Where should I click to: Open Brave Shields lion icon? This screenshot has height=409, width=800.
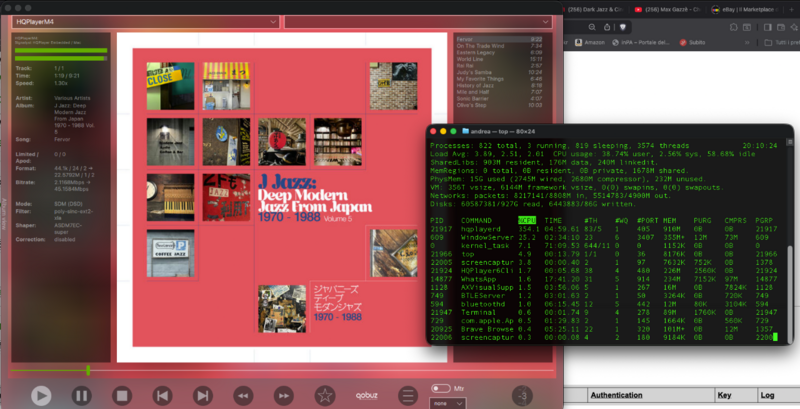(x=622, y=27)
